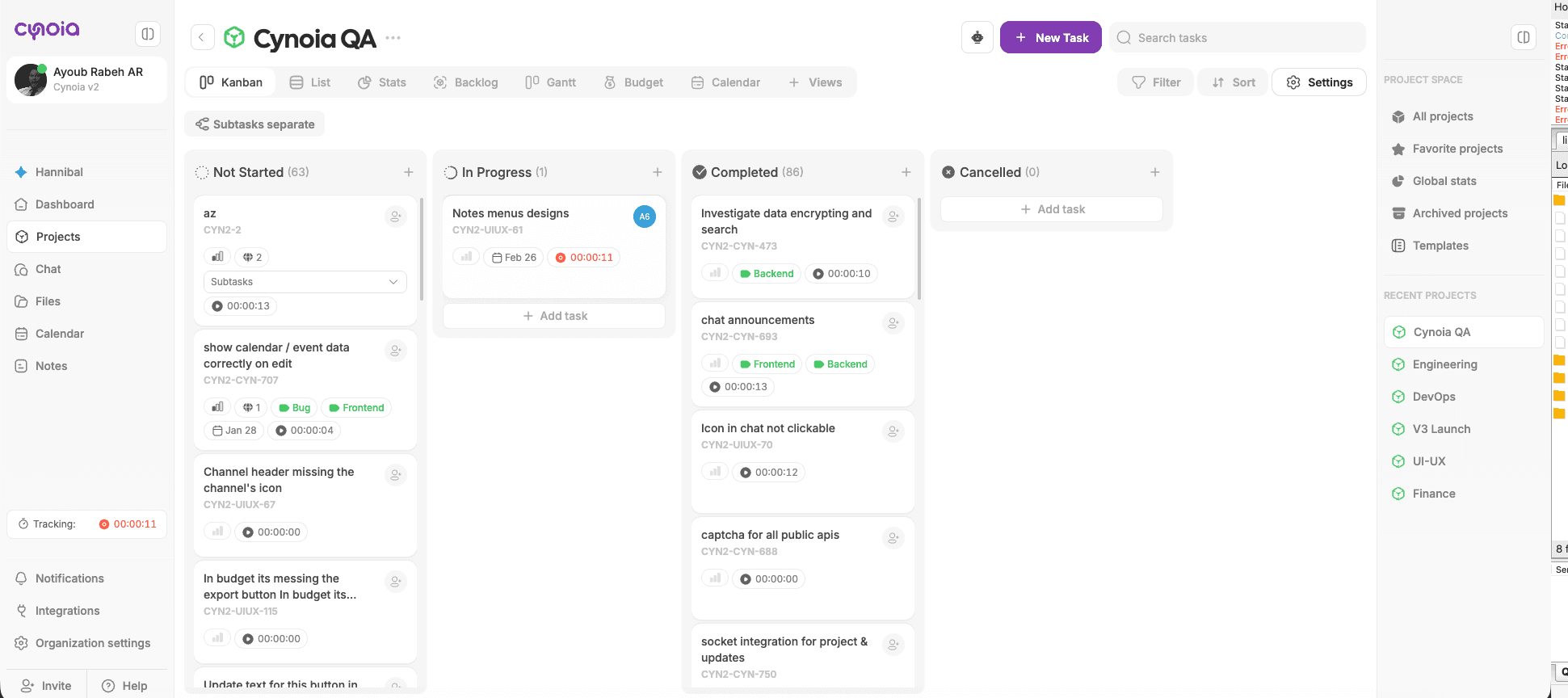Set priority on Notes menus designs card

(x=466, y=257)
